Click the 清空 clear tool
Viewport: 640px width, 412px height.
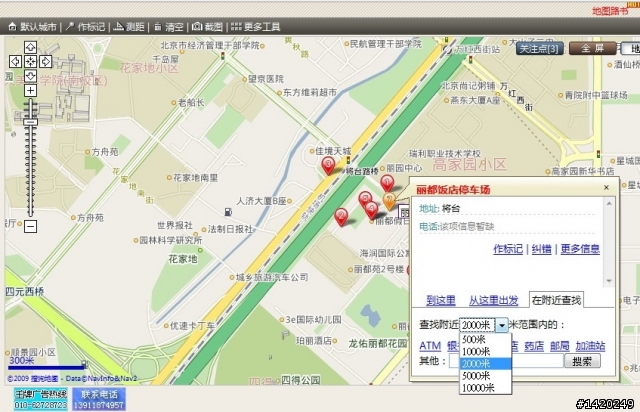tap(169, 27)
